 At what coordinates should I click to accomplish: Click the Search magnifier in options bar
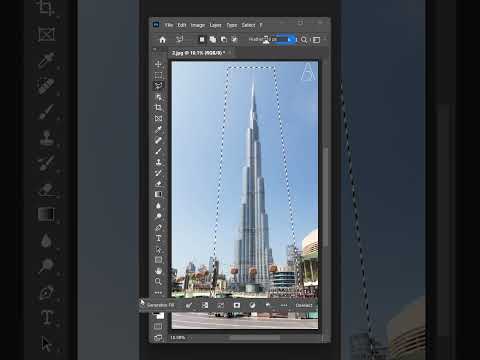(304, 40)
